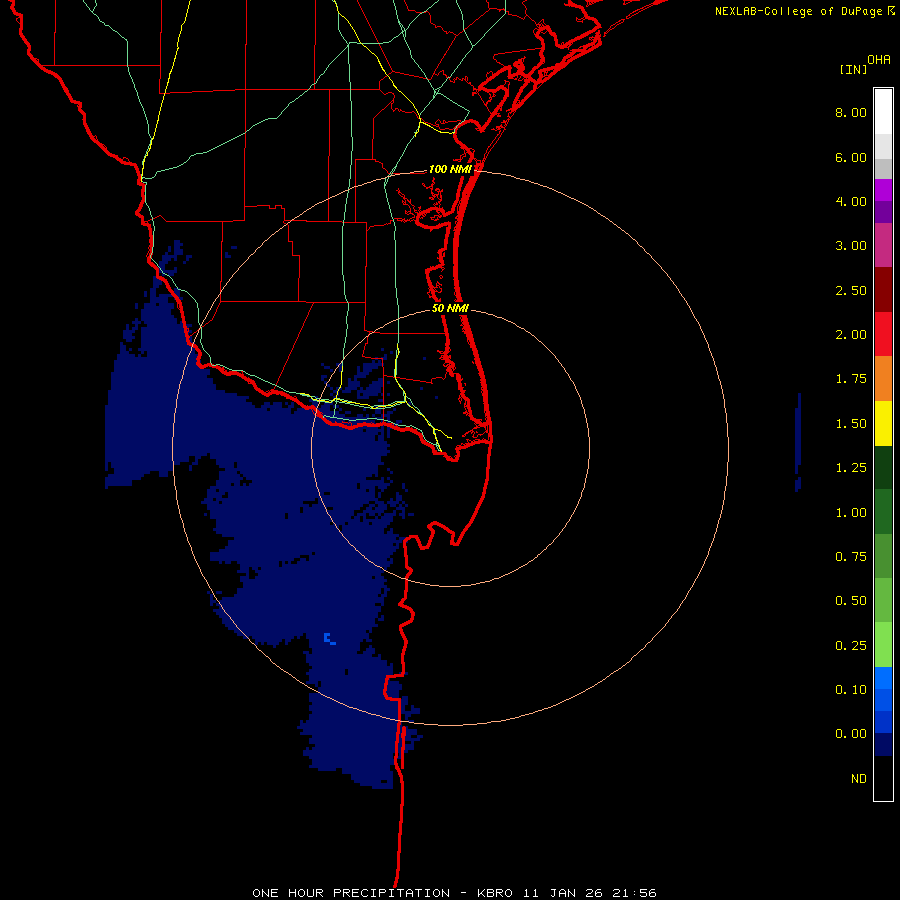Click the 8.00 legend value
This screenshot has width=900, height=900.
(x=851, y=112)
